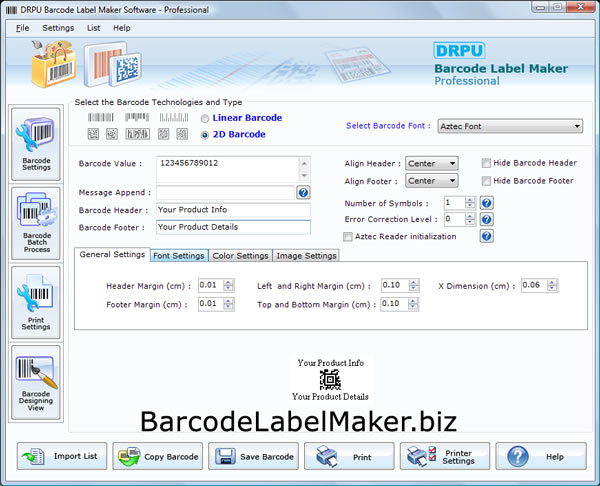Open the Align Header dropdown
Screen dimensions: 600x486
coord(432,163)
